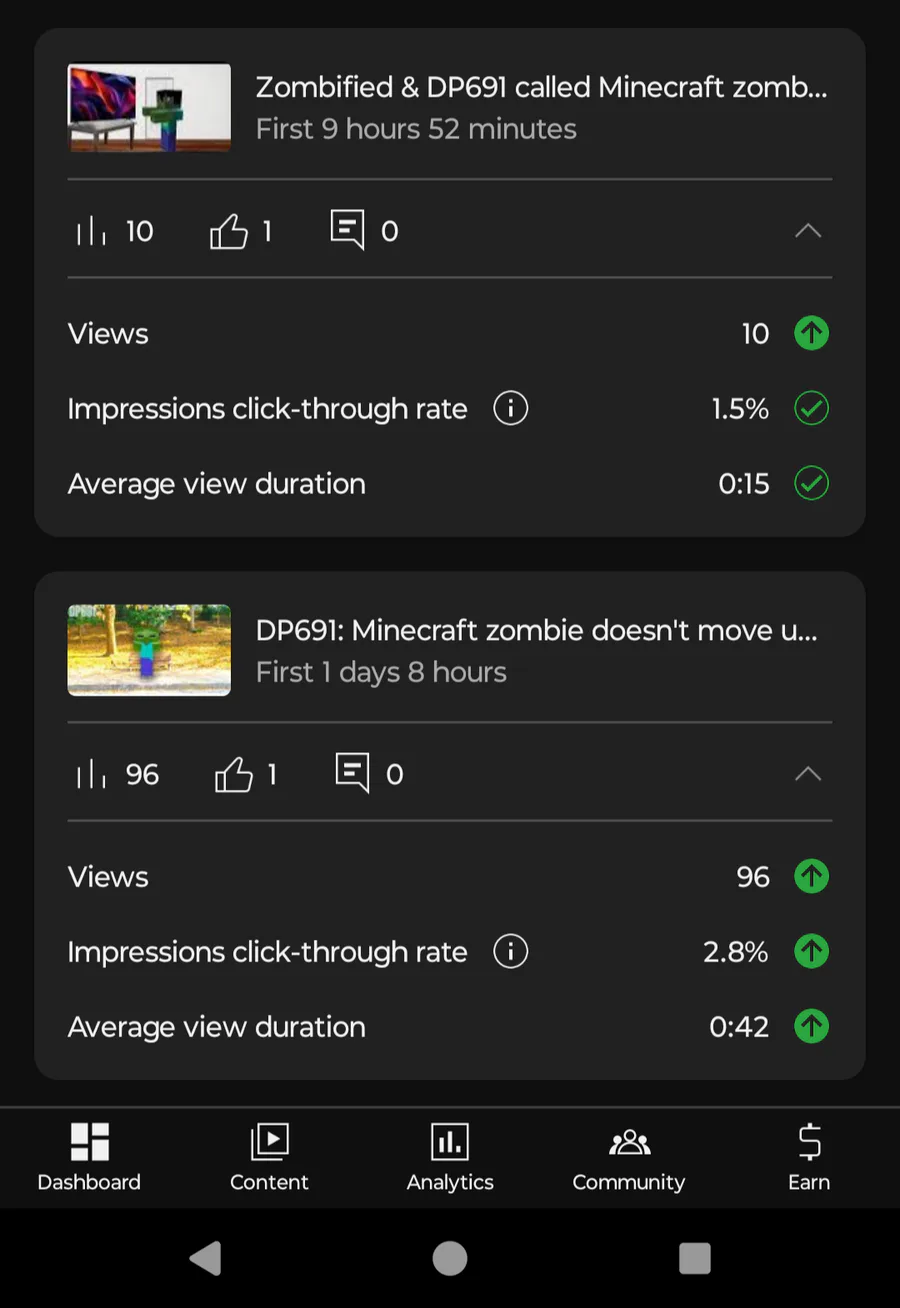Collapse the Zombified & DP691 video stats card
900x1308 pixels.
[x=807, y=231]
